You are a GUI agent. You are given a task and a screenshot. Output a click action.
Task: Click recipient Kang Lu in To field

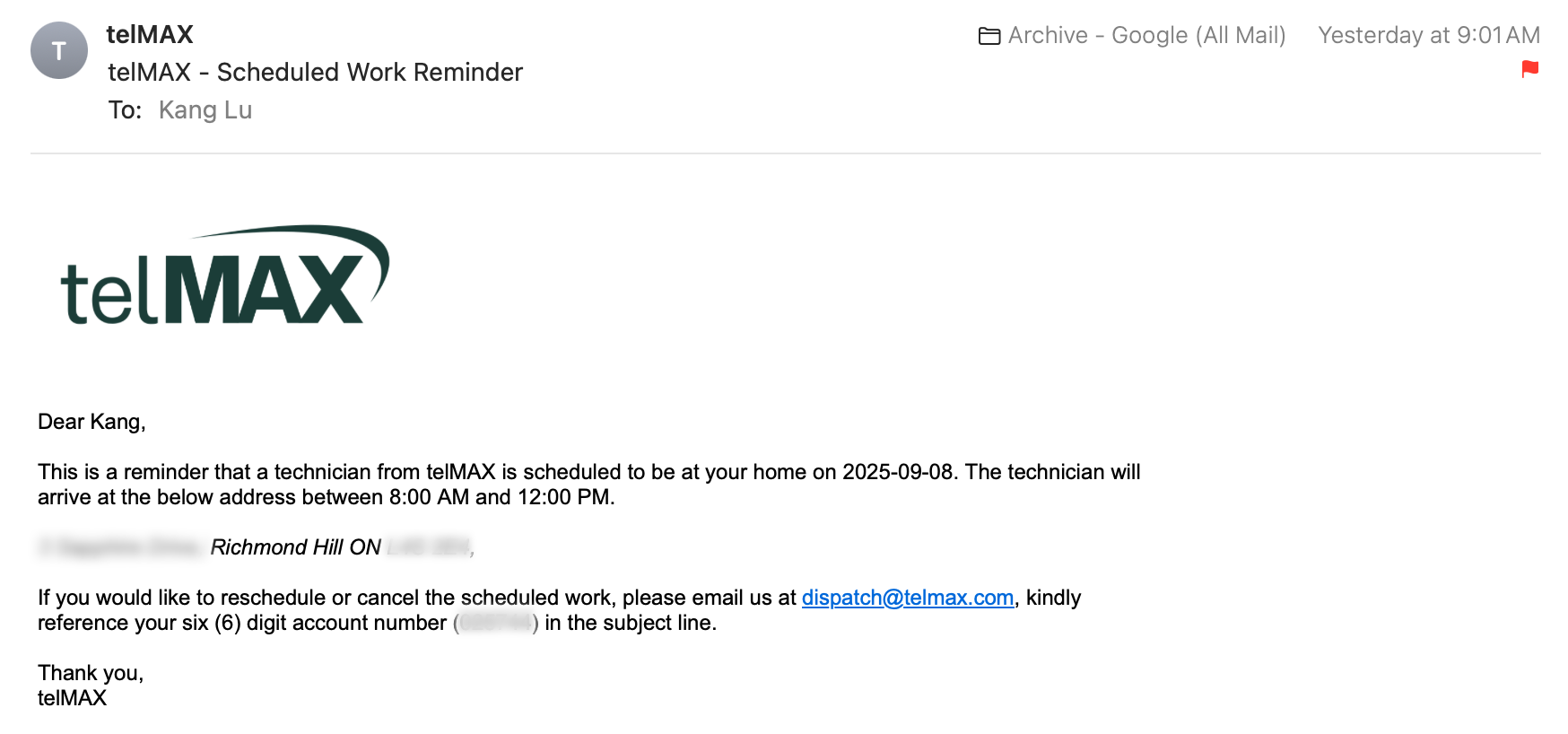click(x=205, y=110)
